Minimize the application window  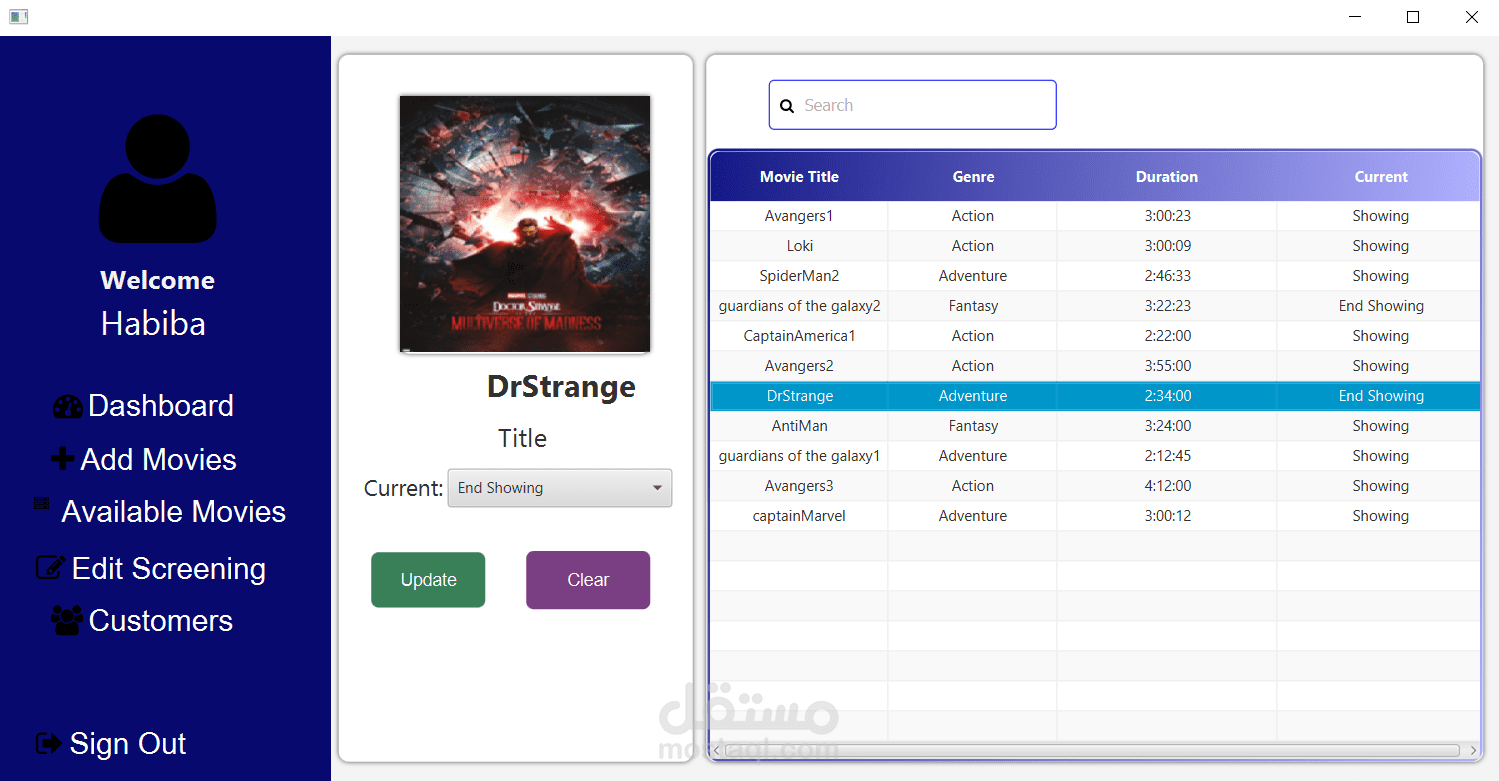point(1355,17)
